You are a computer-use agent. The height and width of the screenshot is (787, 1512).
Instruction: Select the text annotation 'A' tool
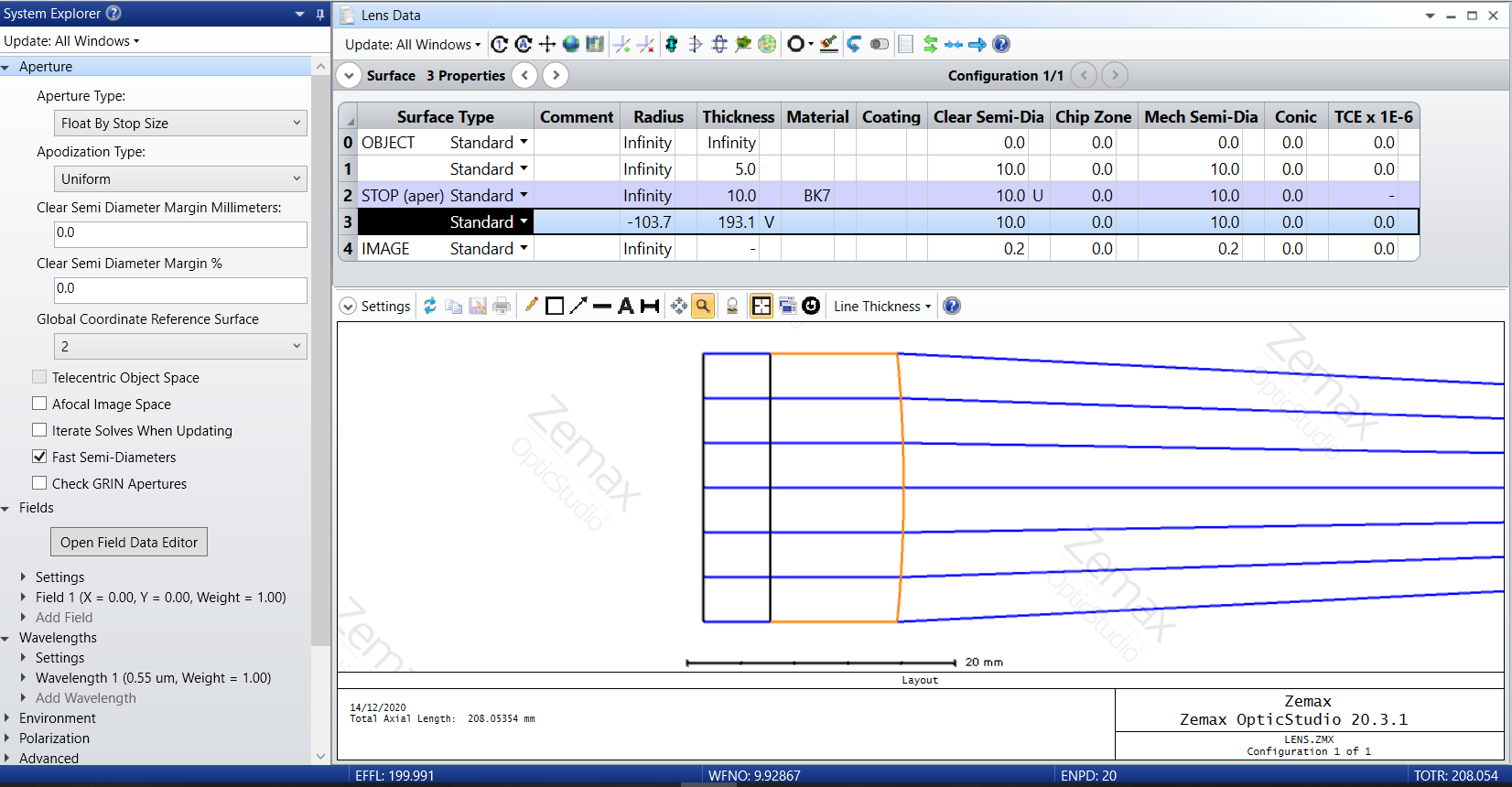tap(626, 307)
